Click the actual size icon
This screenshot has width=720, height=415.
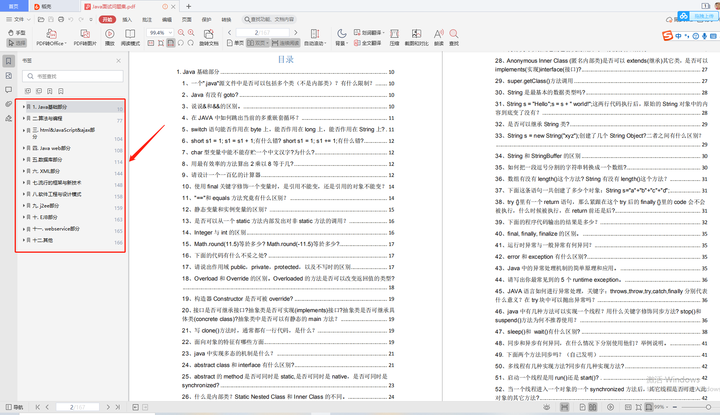[151, 43]
